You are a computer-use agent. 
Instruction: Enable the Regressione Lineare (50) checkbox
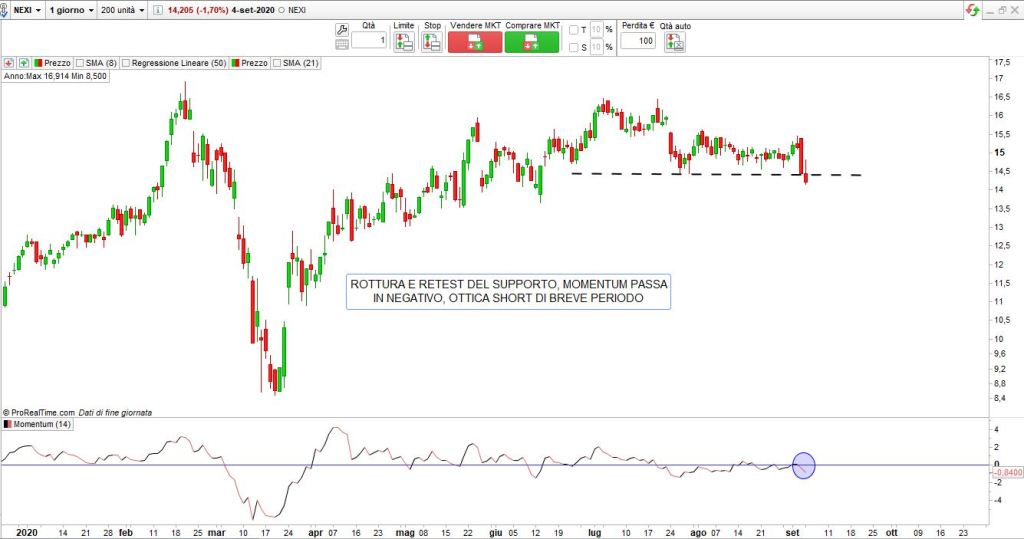pos(127,63)
